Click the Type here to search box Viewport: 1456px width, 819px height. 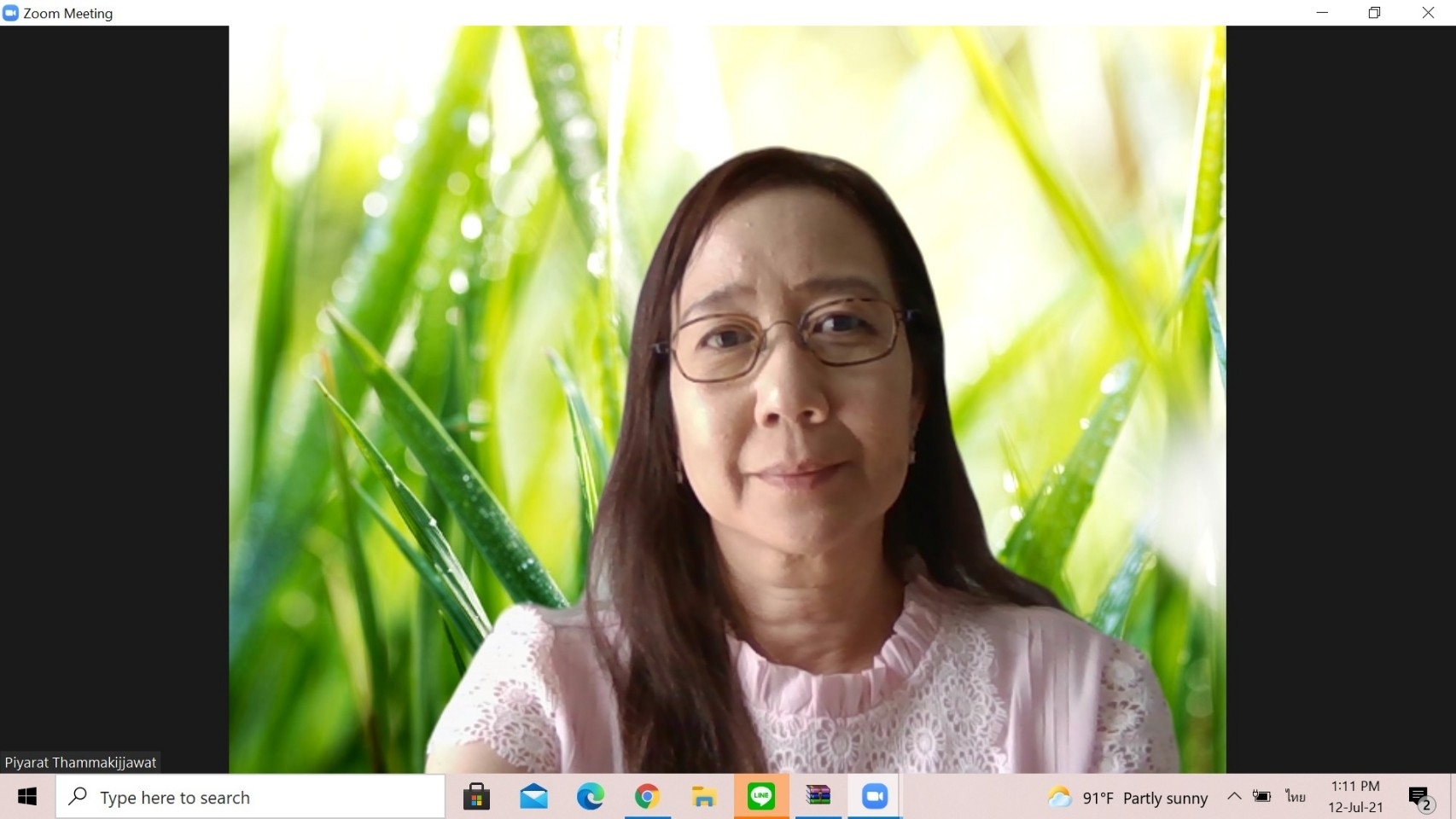pos(251,797)
